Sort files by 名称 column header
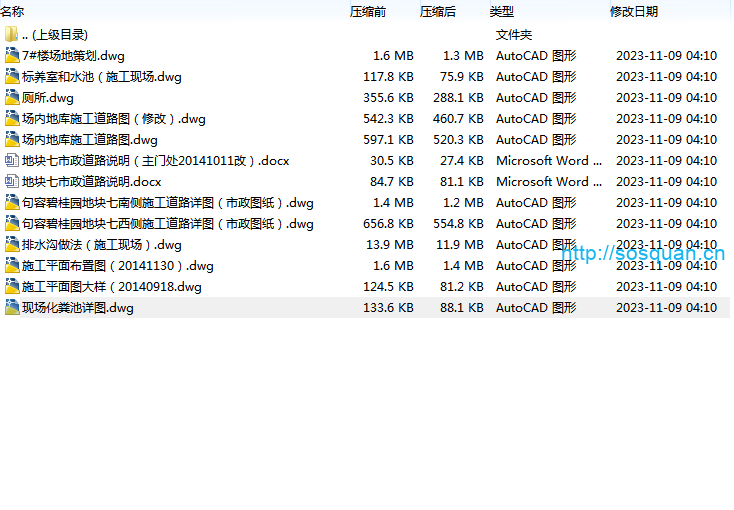 (12, 11)
